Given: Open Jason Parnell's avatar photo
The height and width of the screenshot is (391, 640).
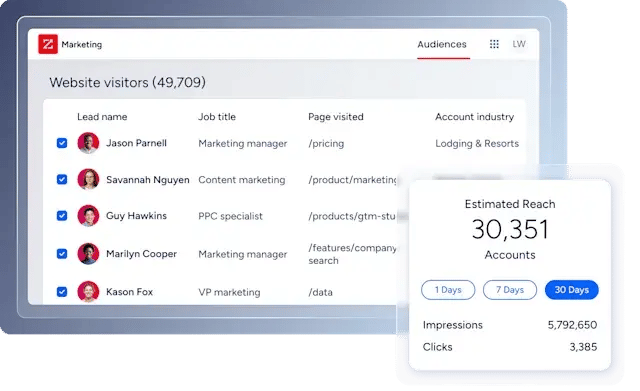Looking at the screenshot, I should click(88, 143).
